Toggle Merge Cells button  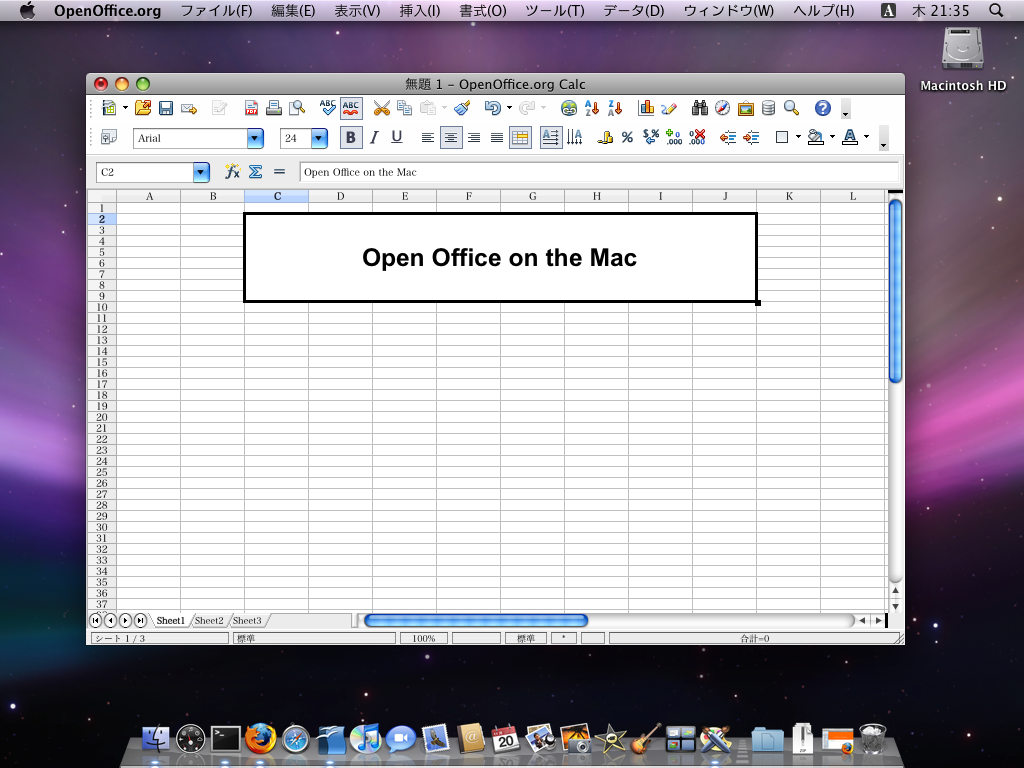(520, 138)
